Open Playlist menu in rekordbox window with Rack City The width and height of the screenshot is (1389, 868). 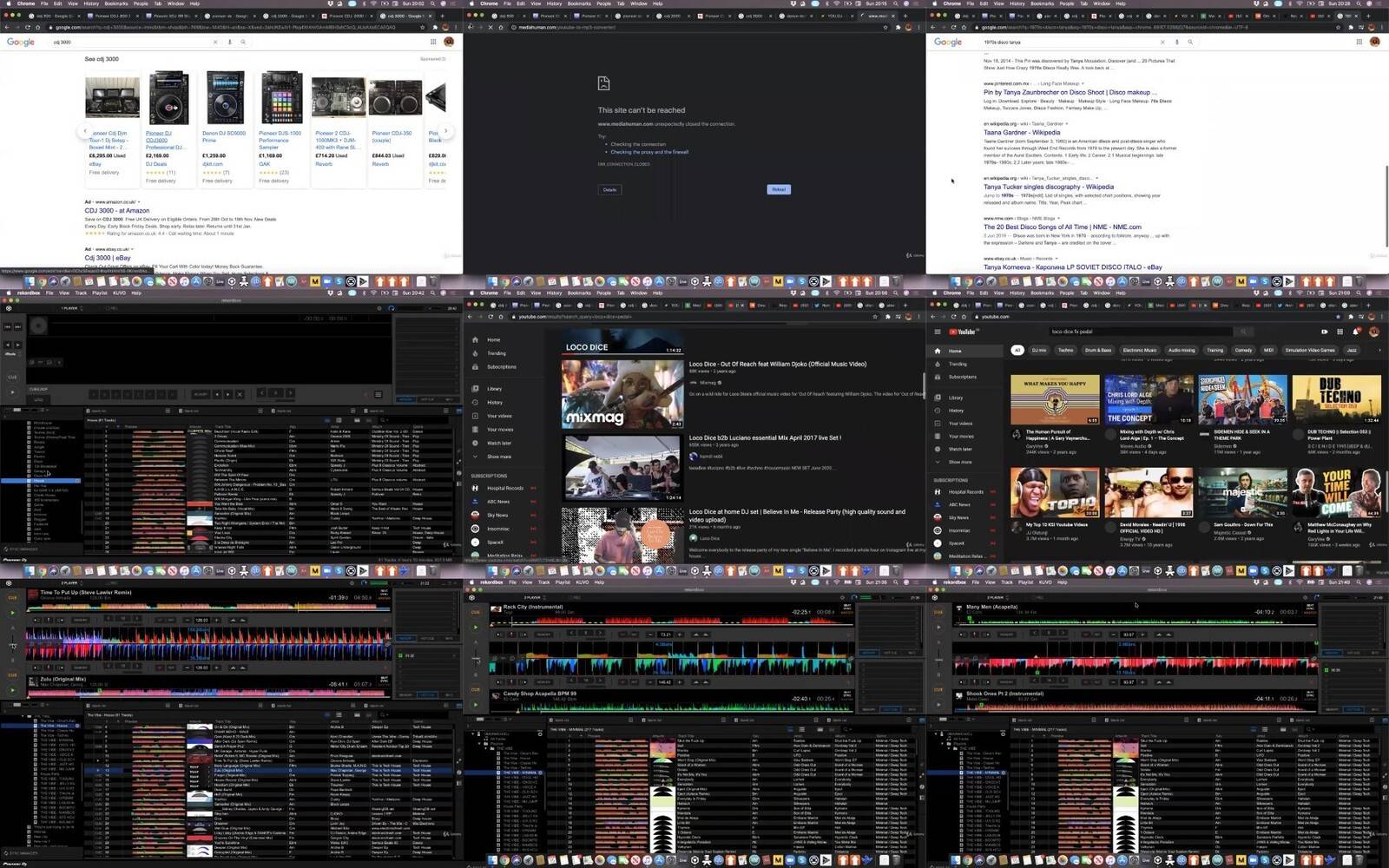click(563, 582)
